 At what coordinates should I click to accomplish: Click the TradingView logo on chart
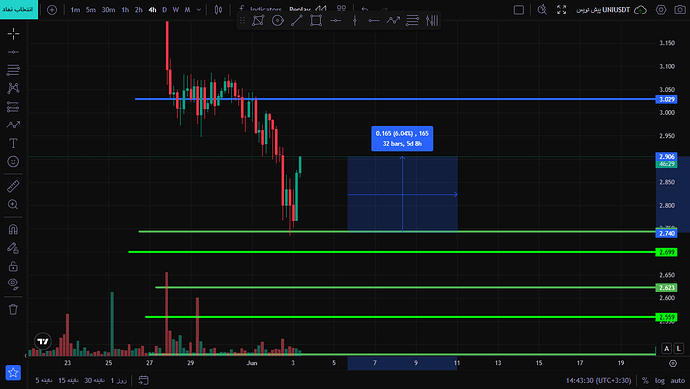click(x=43, y=341)
